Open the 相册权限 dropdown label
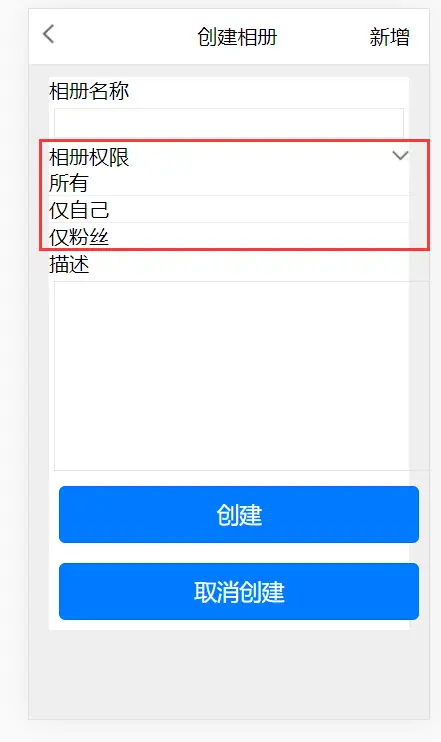Screen dimensions: 441x742 (x=89, y=157)
